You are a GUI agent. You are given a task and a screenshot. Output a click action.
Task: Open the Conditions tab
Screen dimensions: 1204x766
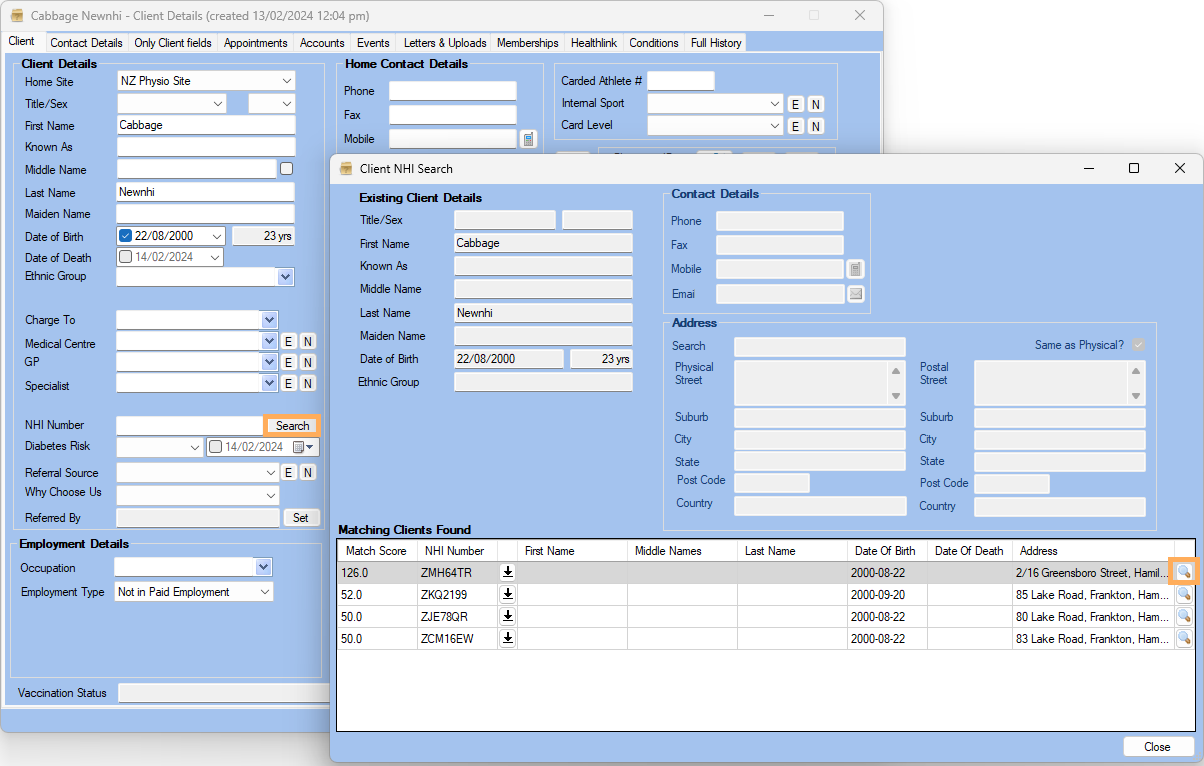[x=654, y=43]
